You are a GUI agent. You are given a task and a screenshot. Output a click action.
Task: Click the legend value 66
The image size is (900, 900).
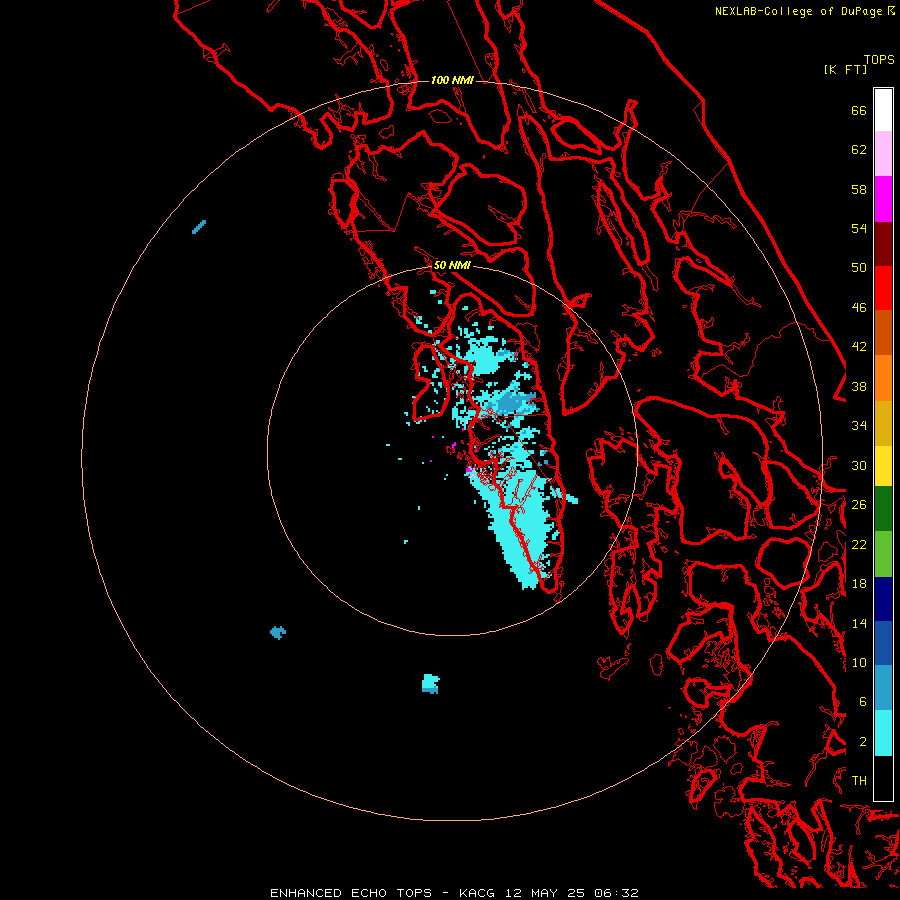tap(859, 110)
